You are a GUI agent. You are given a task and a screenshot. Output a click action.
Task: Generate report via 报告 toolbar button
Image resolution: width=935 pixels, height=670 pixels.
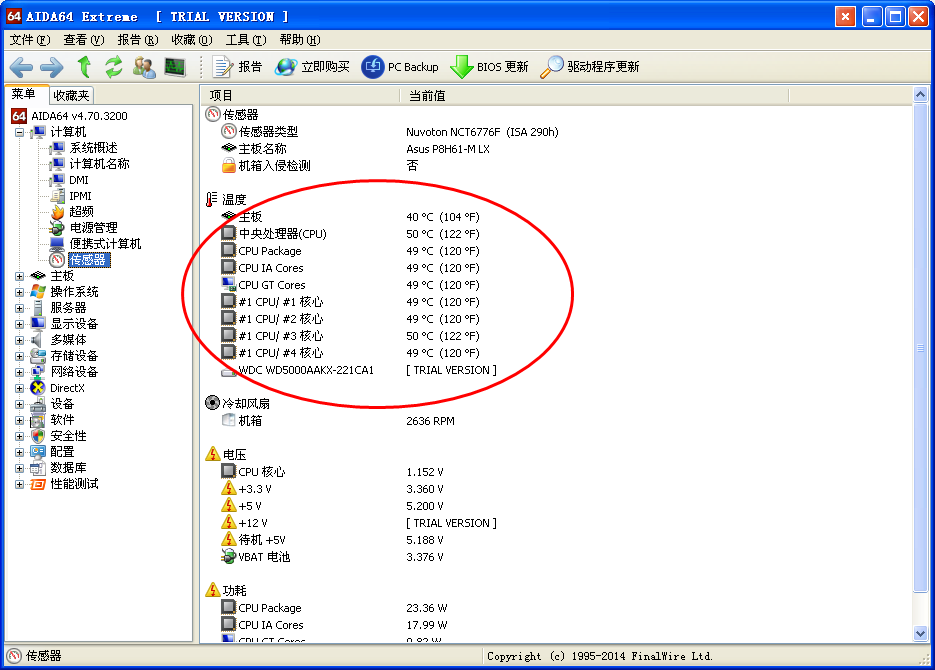point(237,67)
